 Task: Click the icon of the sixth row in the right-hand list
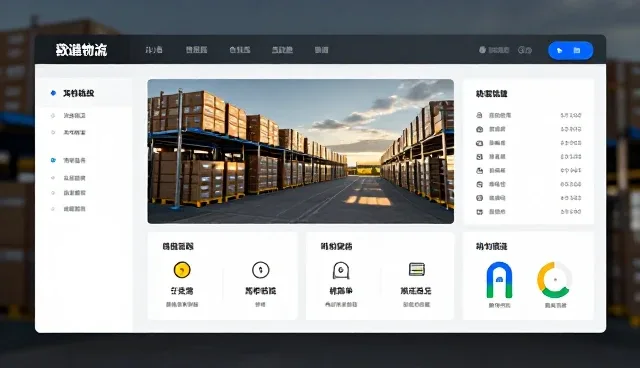click(480, 184)
